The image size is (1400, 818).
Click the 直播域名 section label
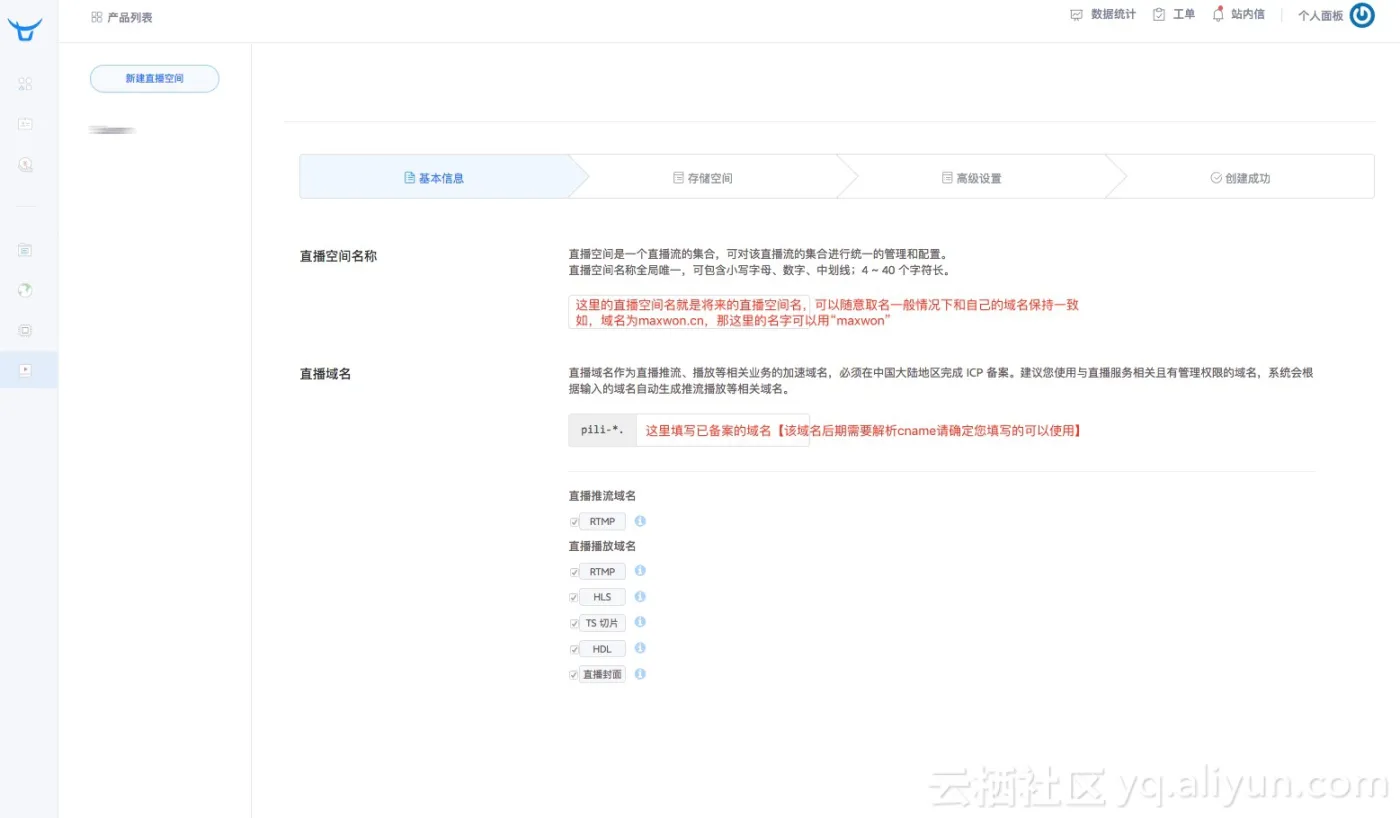(325, 374)
